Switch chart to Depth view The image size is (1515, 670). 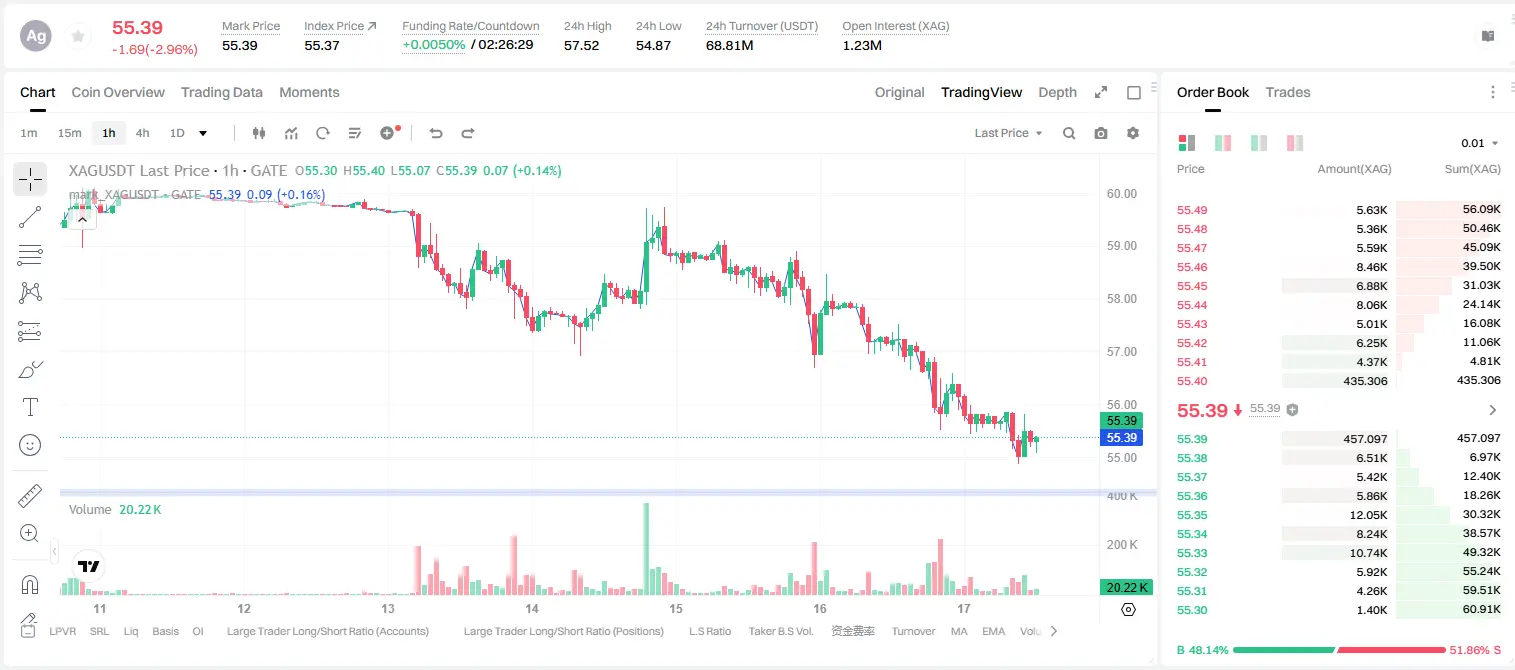tap(1057, 92)
